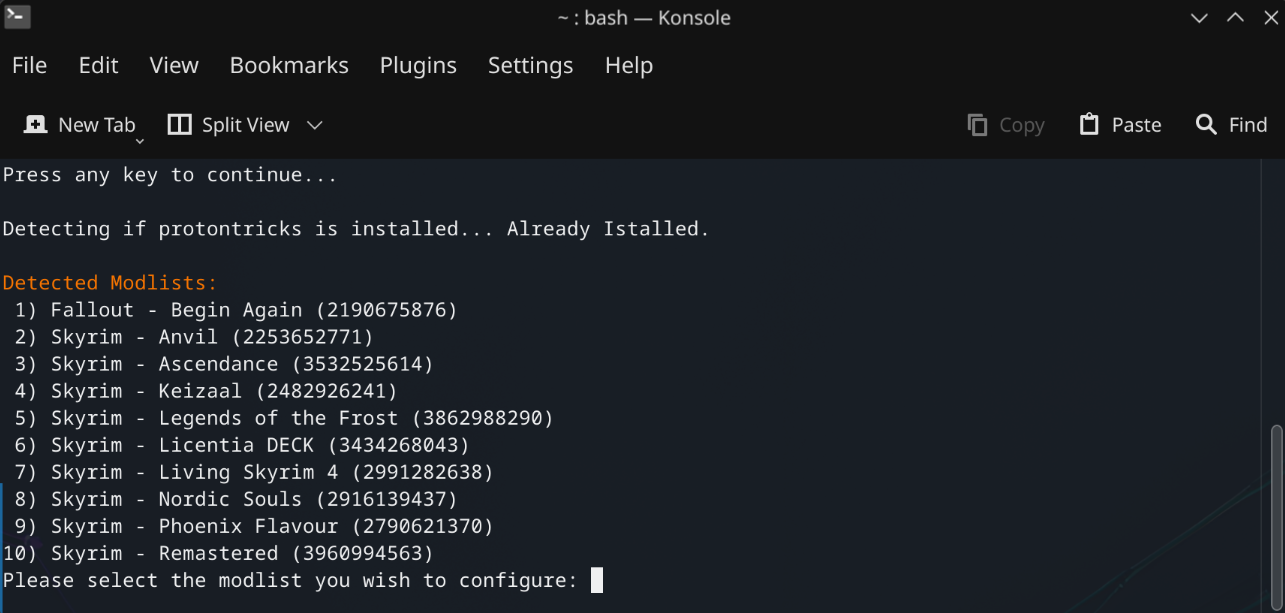Image resolution: width=1285 pixels, height=613 pixels.
Task: Click 'Skyrim - Legends of the Frost' line
Action: pyautogui.click(x=284, y=418)
